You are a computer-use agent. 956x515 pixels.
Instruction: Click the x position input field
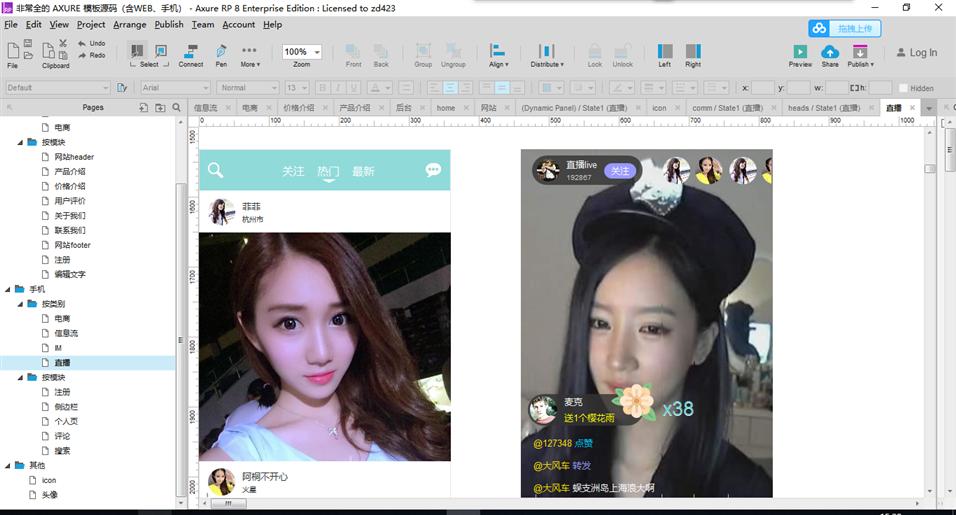(x=762, y=88)
